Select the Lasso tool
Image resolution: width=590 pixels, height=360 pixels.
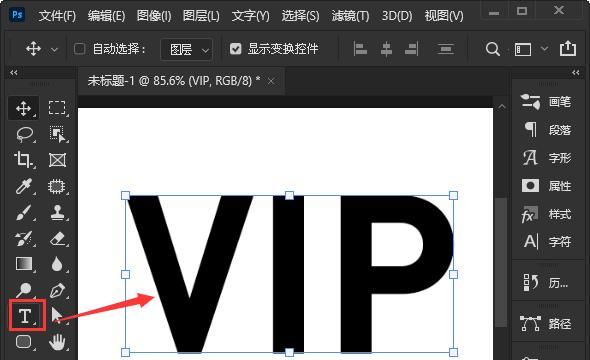point(25,134)
